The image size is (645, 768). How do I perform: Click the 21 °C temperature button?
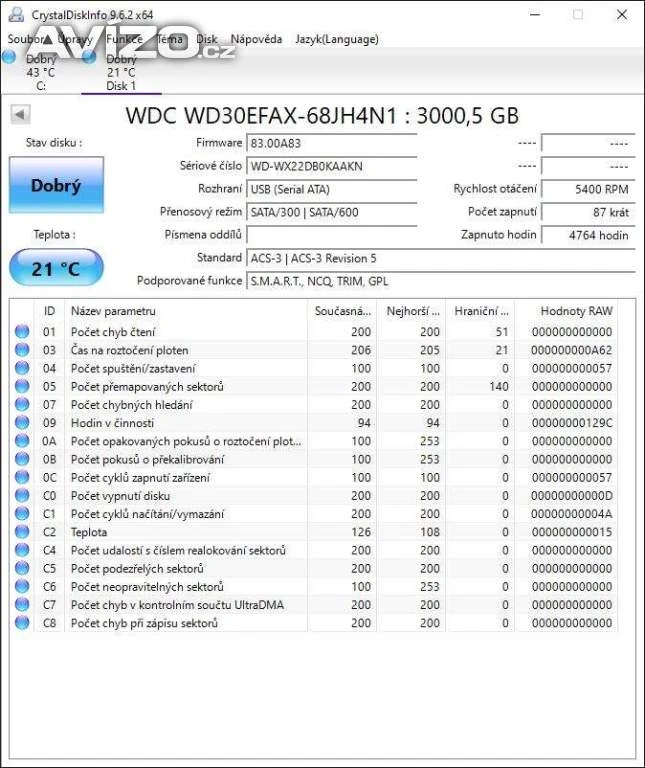tap(56, 268)
